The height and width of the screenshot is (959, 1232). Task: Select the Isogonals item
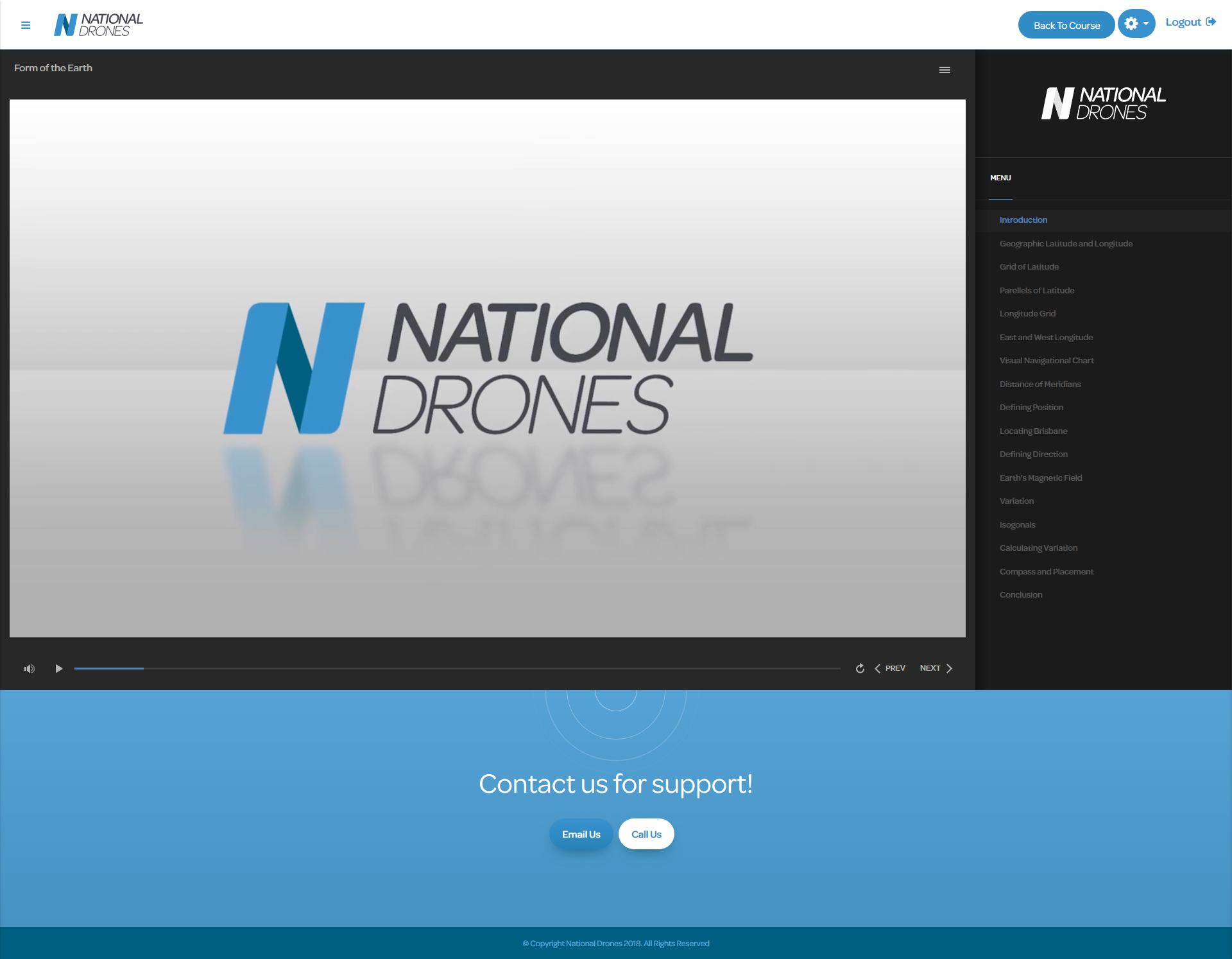[x=1104, y=525]
